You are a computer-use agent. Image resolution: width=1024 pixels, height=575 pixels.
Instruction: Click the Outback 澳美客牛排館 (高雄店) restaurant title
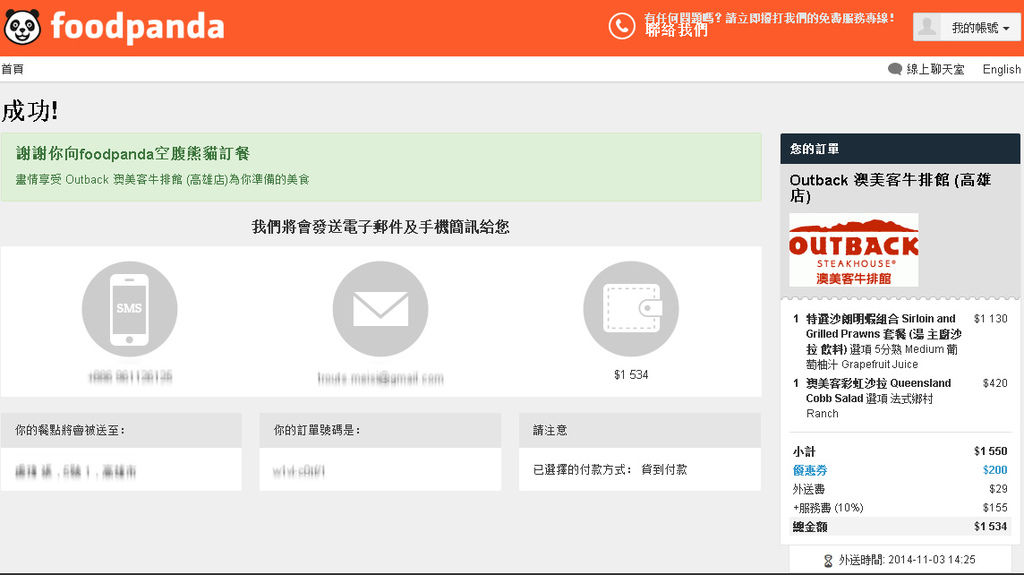pos(890,188)
